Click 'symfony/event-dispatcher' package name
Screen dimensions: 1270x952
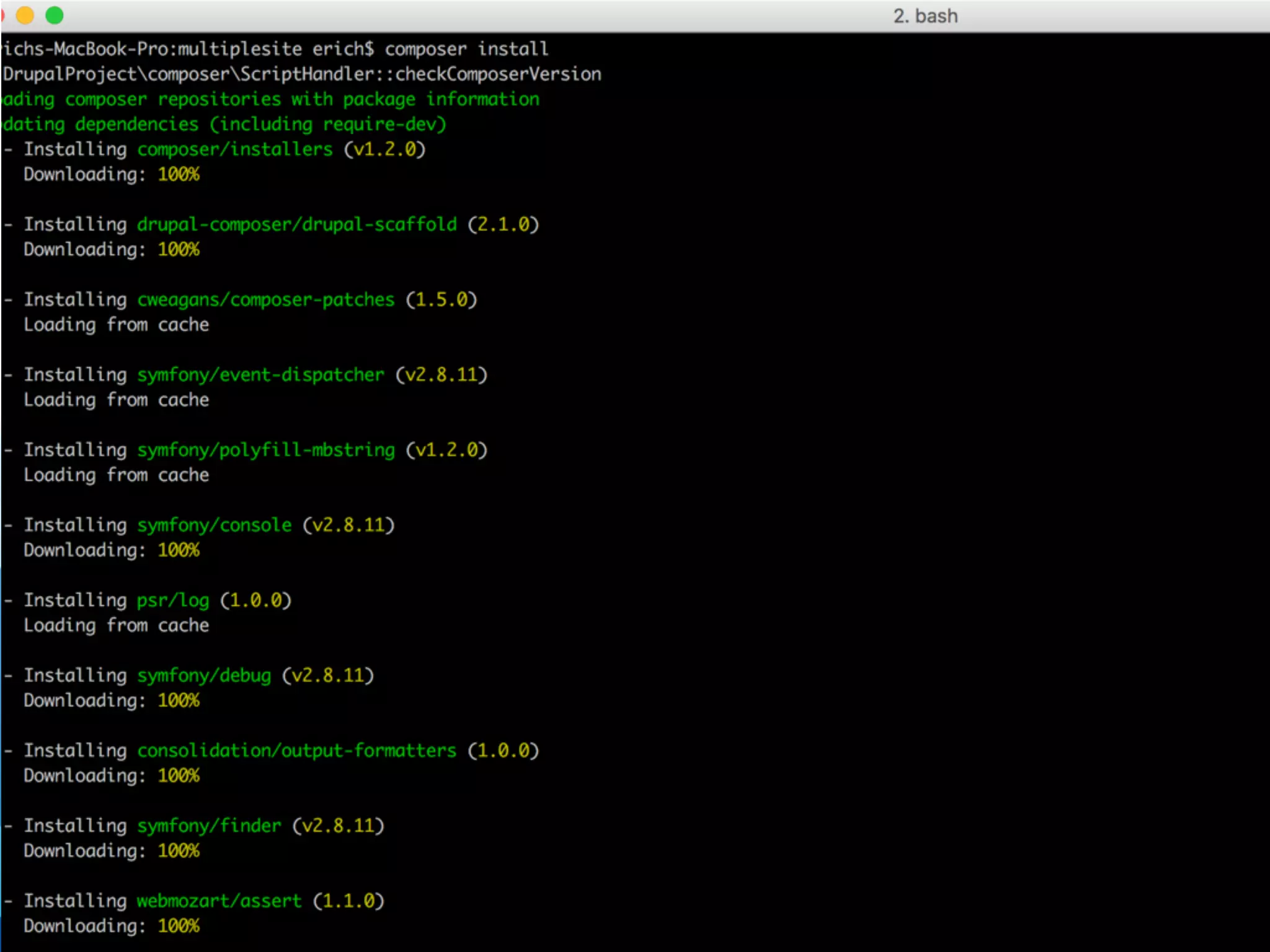[260, 375]
